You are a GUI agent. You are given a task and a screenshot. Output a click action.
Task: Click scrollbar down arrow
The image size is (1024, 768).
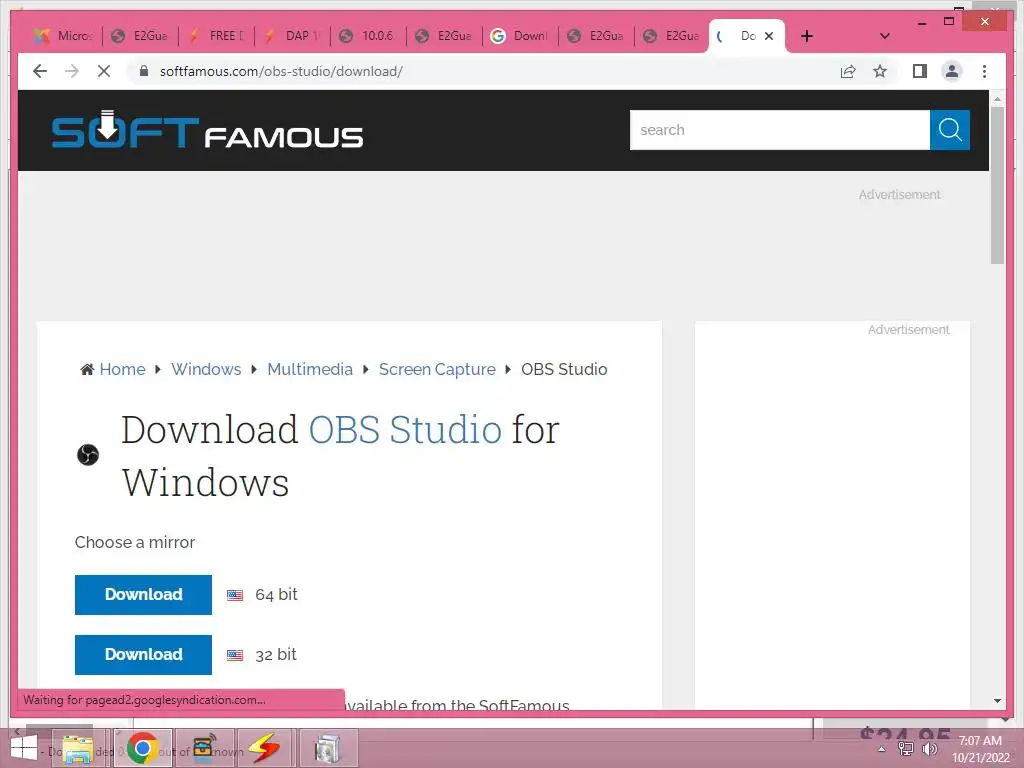tap(997, 701)
